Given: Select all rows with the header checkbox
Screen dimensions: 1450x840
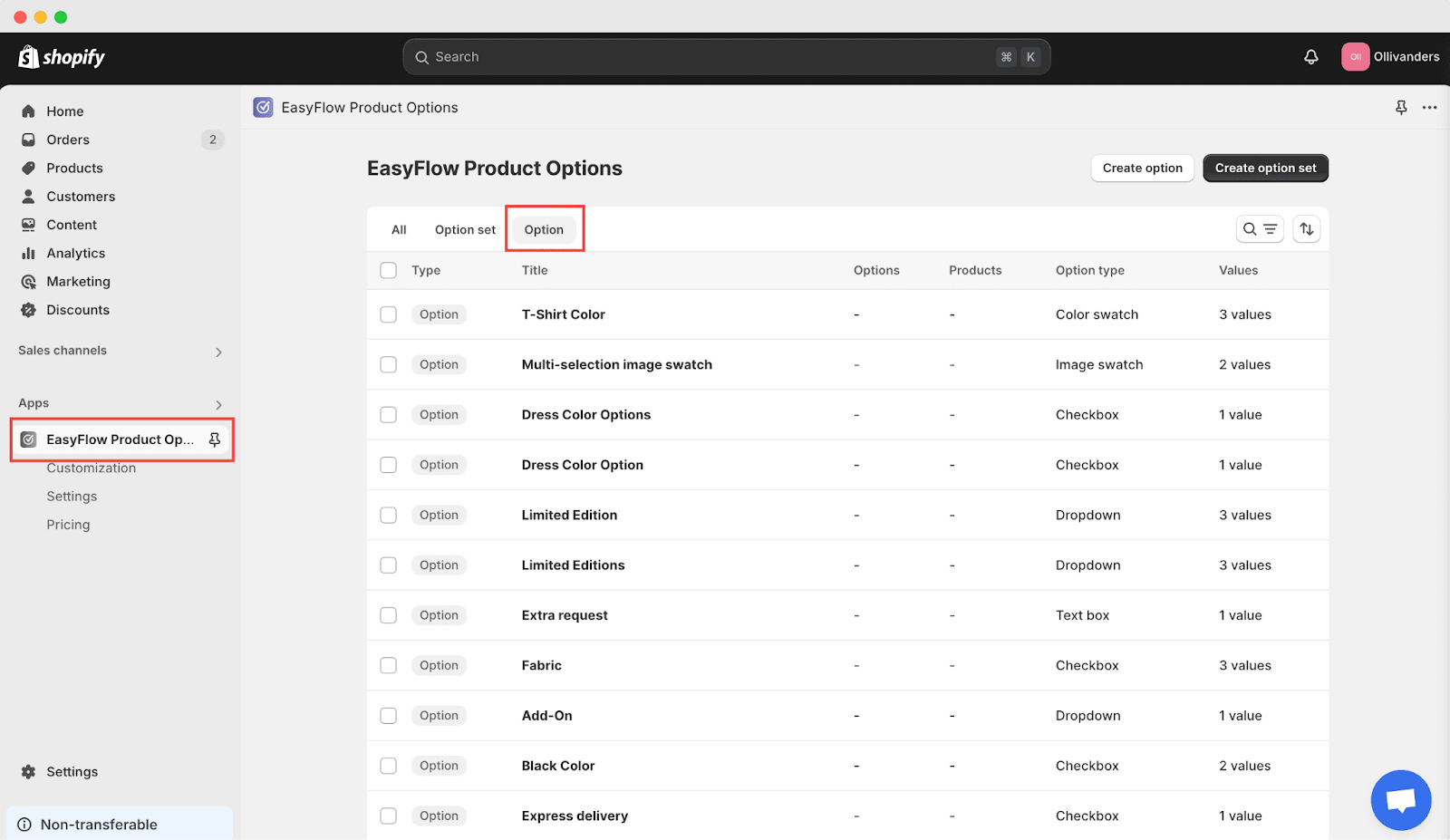Looking at the screenshot, I should tap(389, 270).
